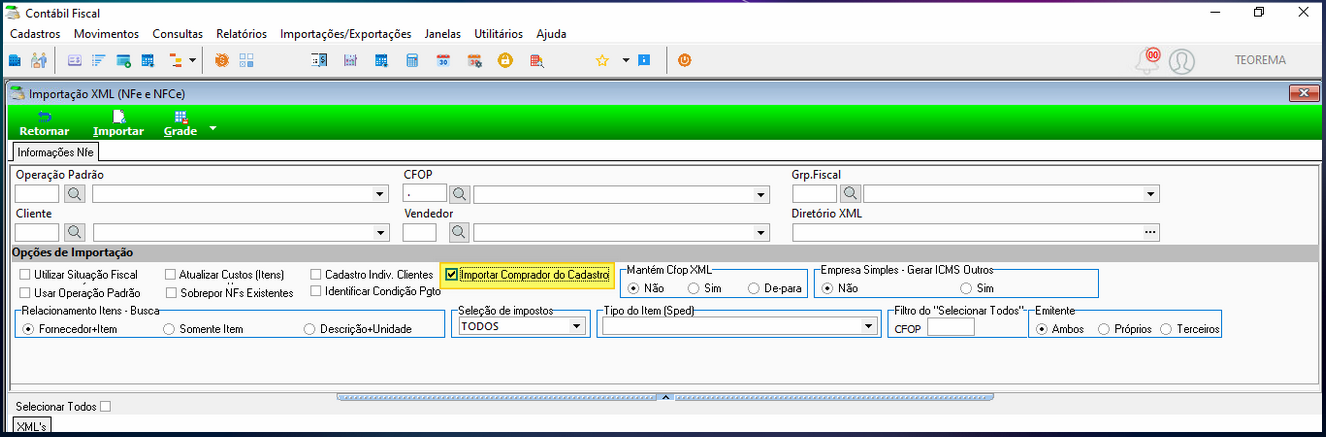The image size is (1326, 437).
Task: Select the XML's tab at bottom
Action: point(31,427)
